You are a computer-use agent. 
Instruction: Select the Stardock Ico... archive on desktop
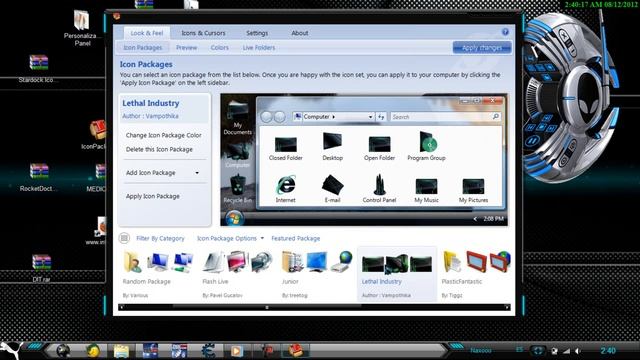[38, 69]
